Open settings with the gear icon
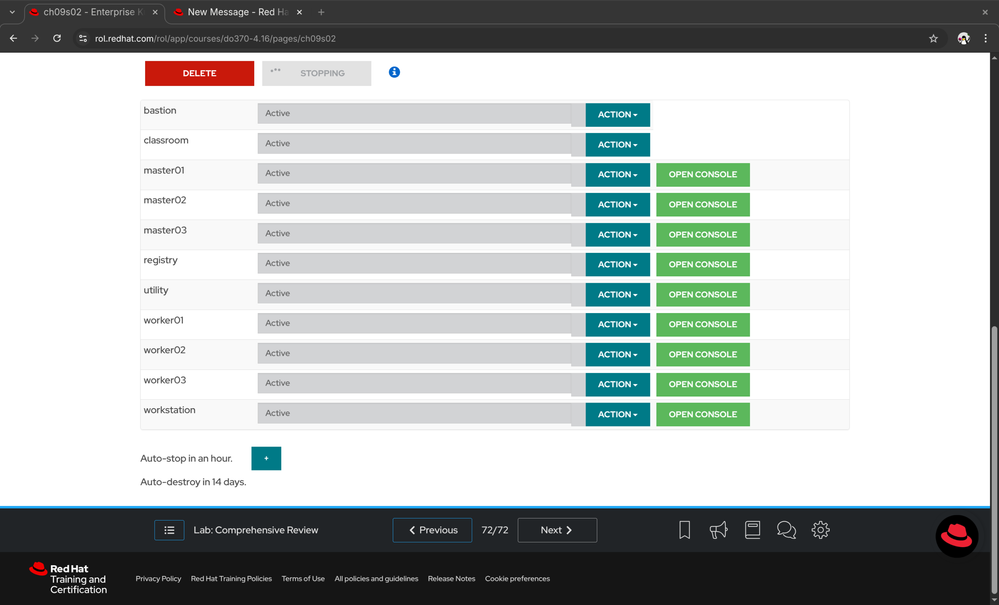 click(820, 530)
